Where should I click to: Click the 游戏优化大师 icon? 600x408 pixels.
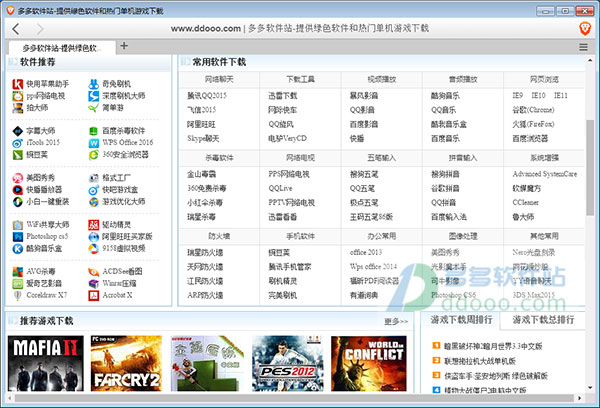pyautogui.click(x=93, y=202)
